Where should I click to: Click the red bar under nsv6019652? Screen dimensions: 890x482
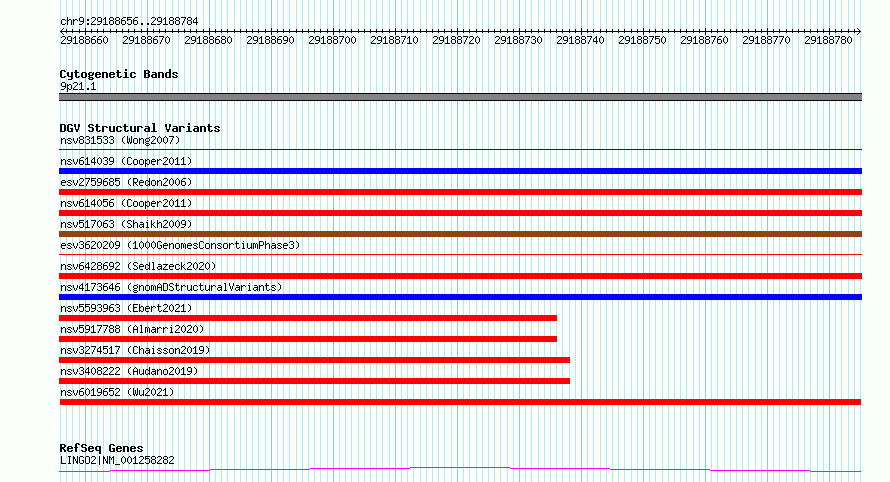[x=460, y=402]
